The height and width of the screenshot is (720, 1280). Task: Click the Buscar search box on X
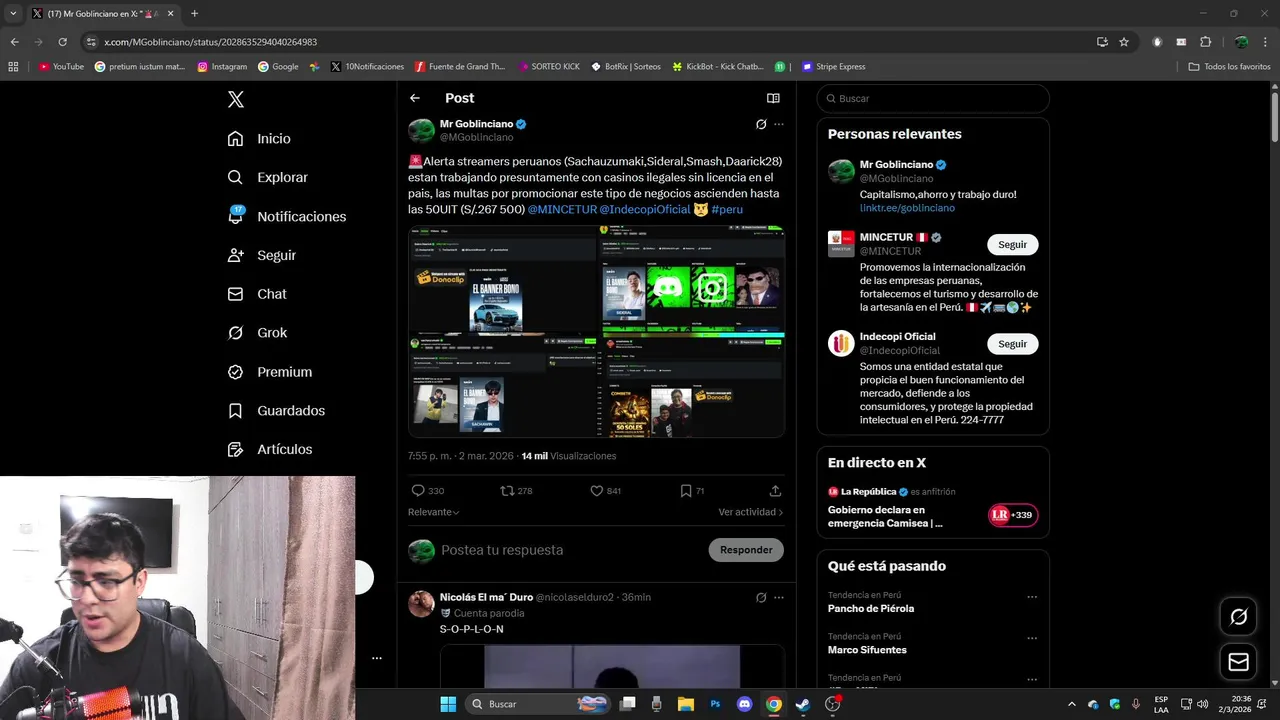(x=933, y=99)
